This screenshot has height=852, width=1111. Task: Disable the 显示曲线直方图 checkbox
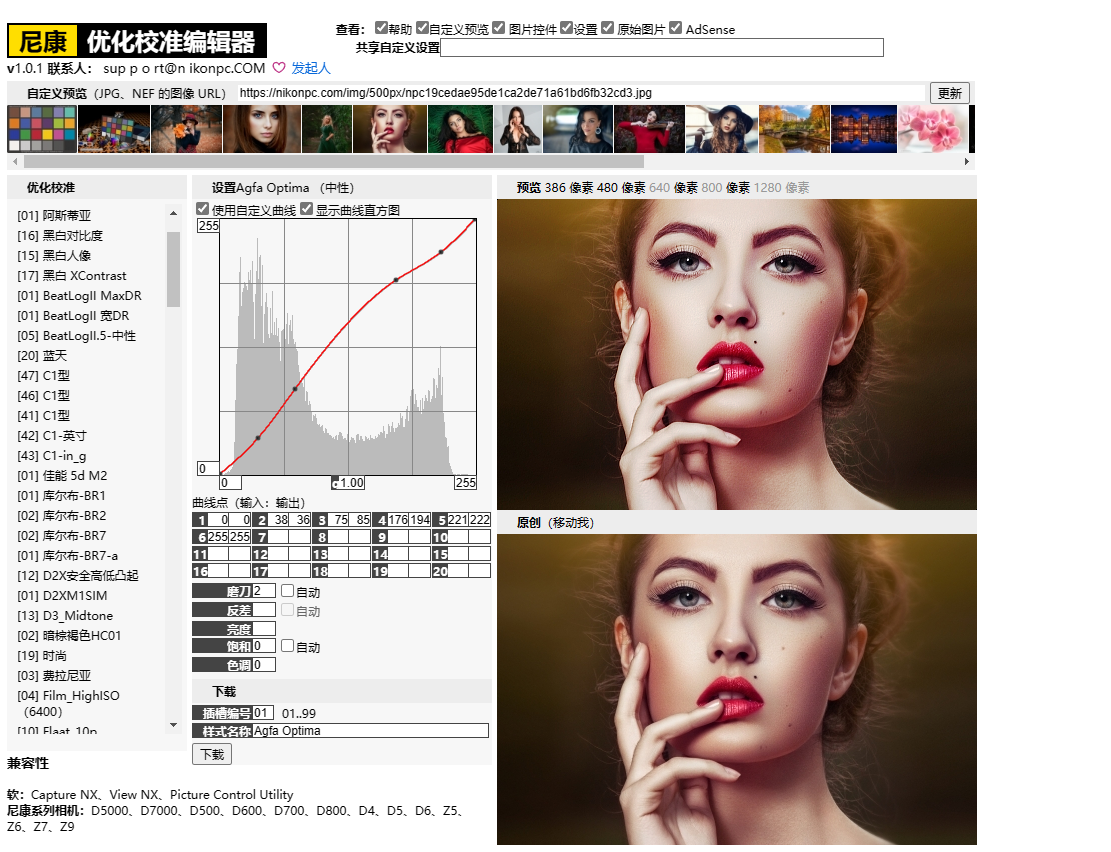click(x=306, y=209)
